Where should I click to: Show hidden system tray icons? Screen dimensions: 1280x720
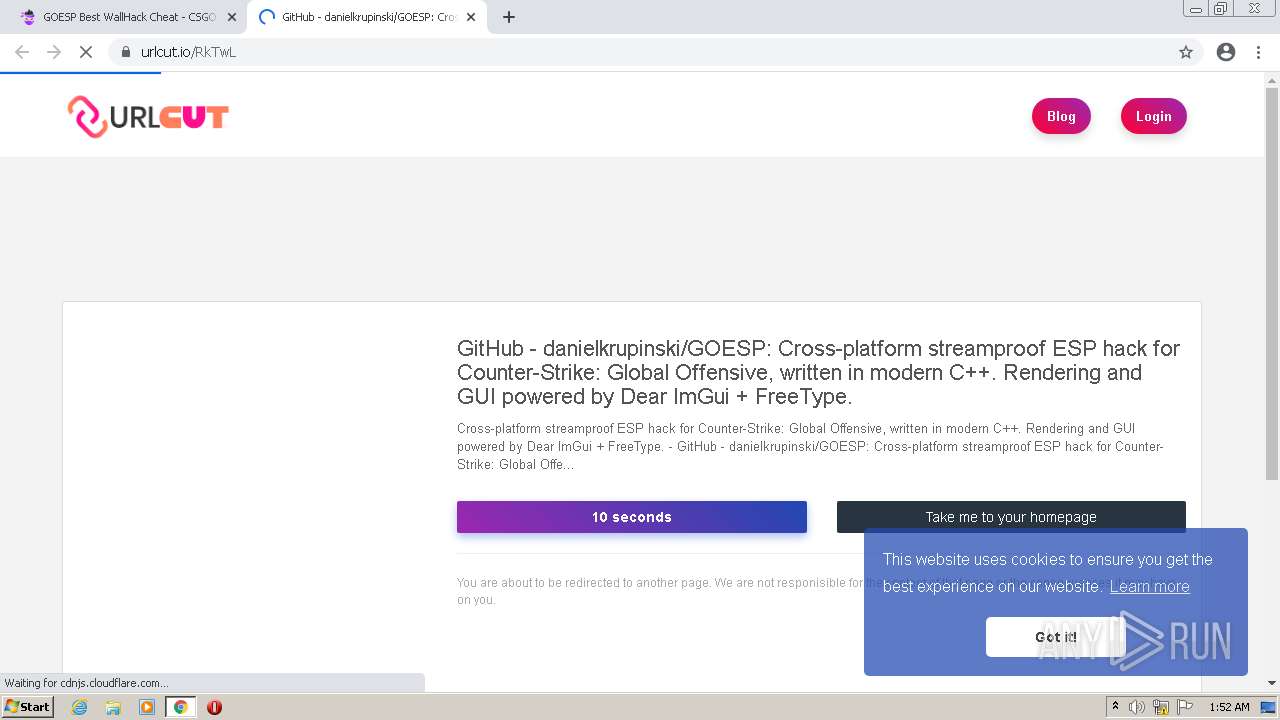(x=1115, y=707)
